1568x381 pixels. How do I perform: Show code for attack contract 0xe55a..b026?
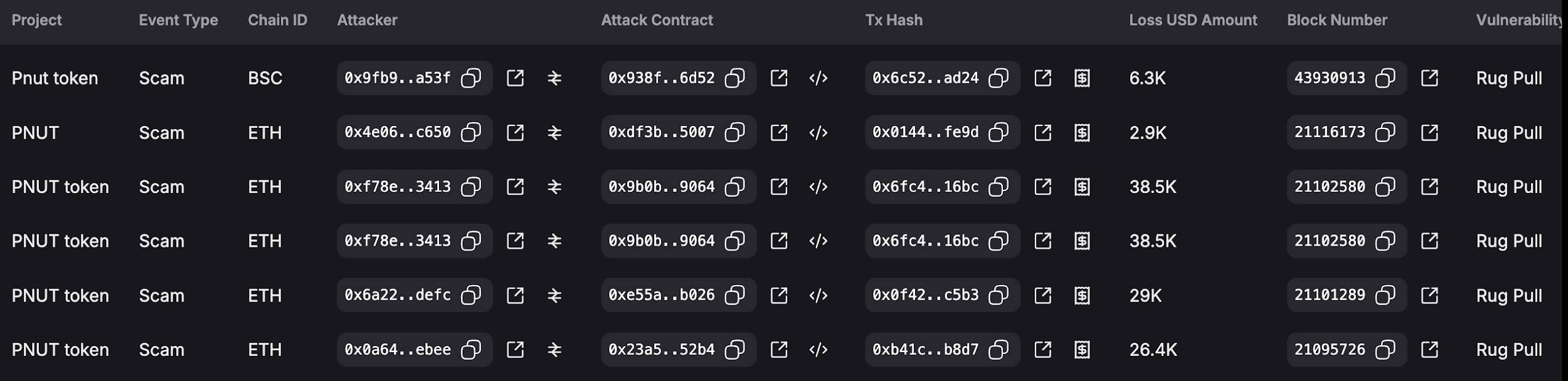point(818,296)
